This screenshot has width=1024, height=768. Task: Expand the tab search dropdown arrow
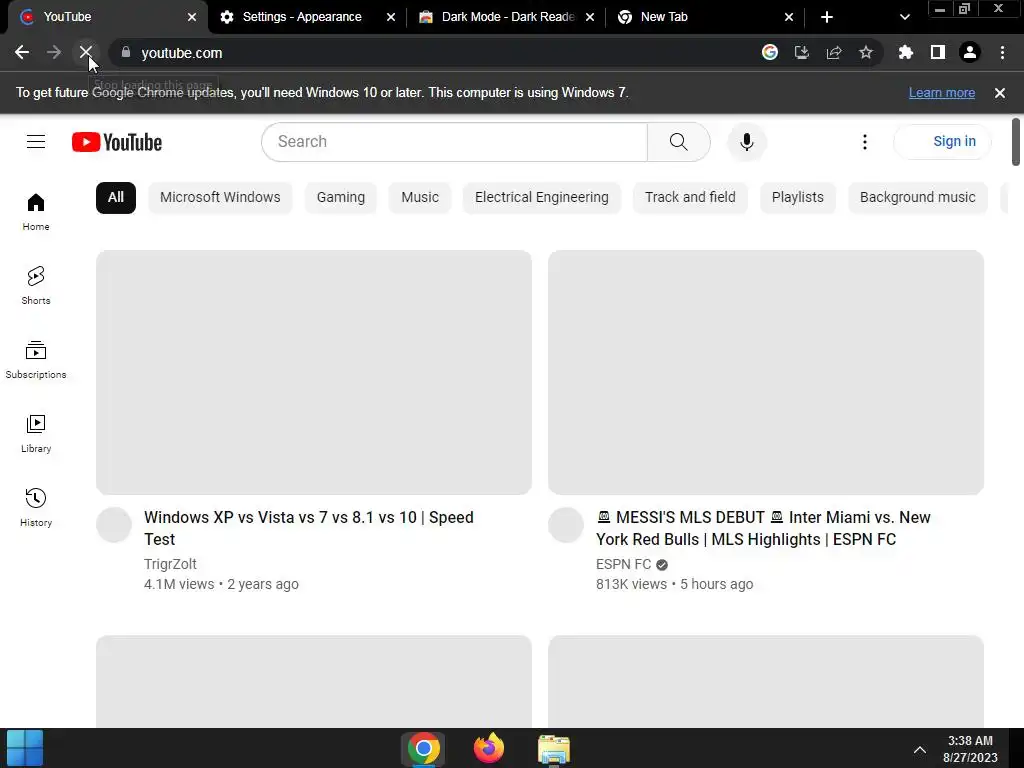point(904,17)
